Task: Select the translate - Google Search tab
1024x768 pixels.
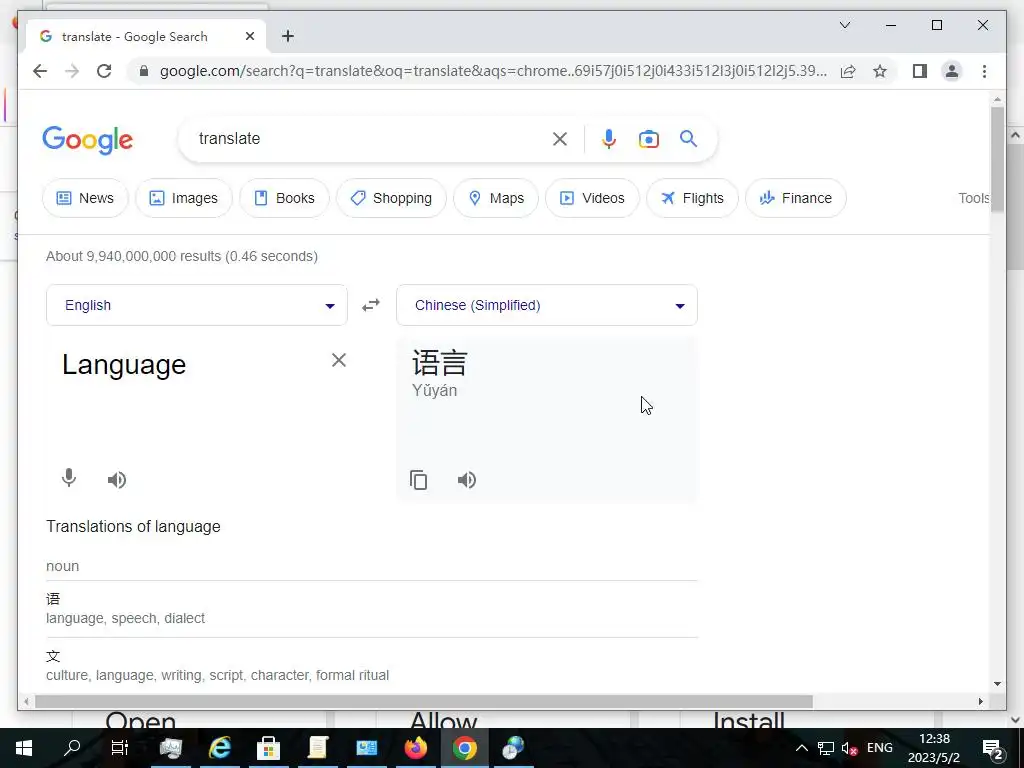Action: click(x=146, y=36)
